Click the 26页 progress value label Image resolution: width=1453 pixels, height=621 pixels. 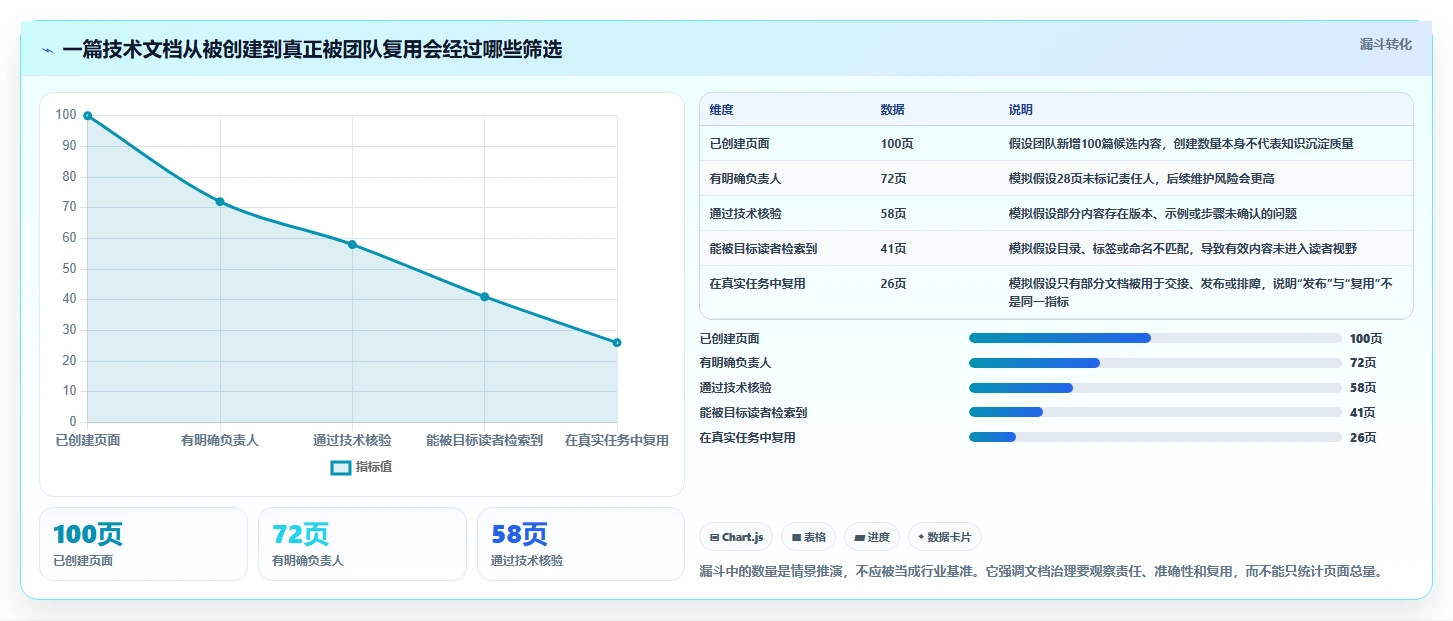click(1362, 438)
